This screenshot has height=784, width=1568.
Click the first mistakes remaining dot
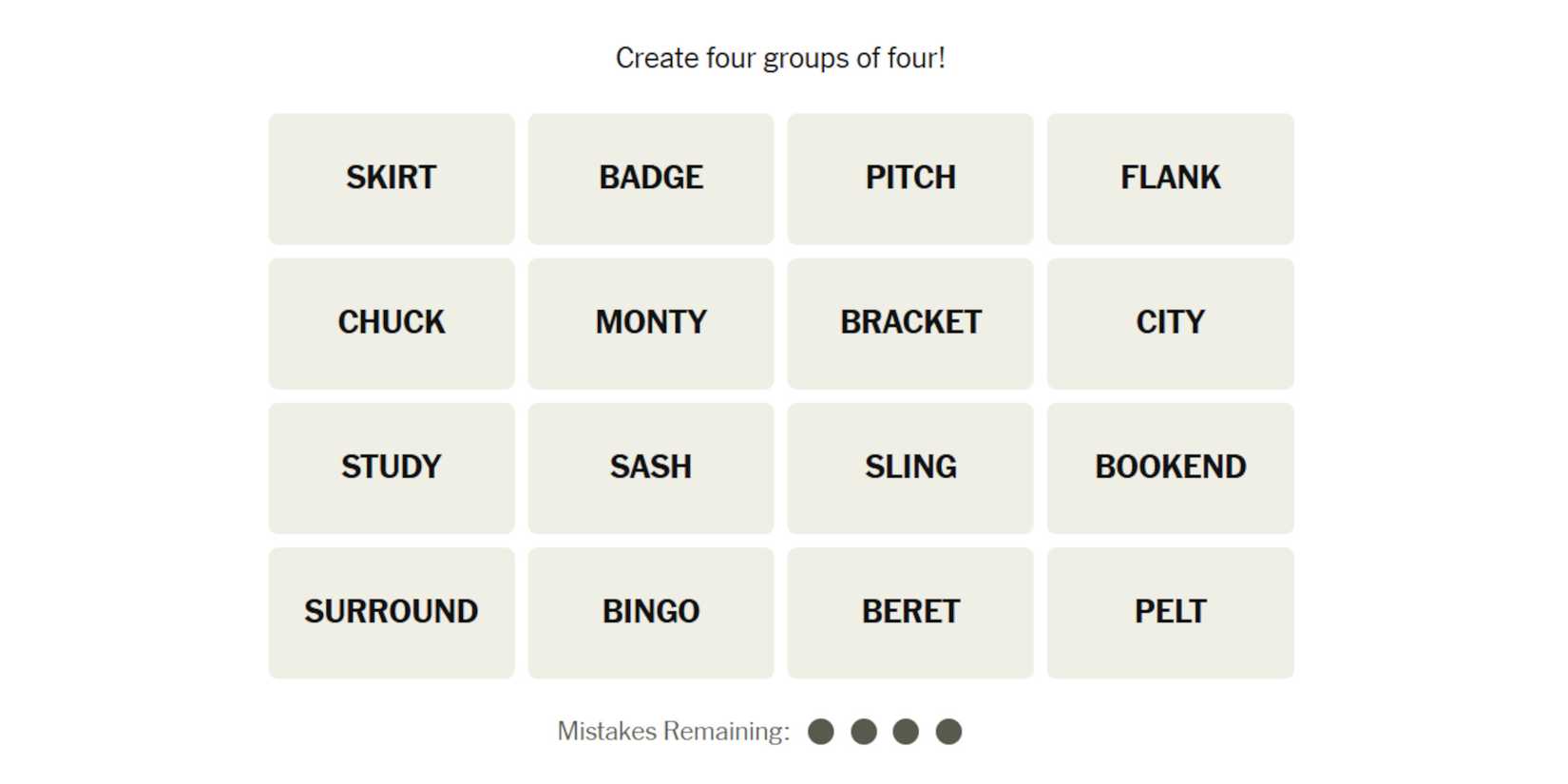(821, 732)
